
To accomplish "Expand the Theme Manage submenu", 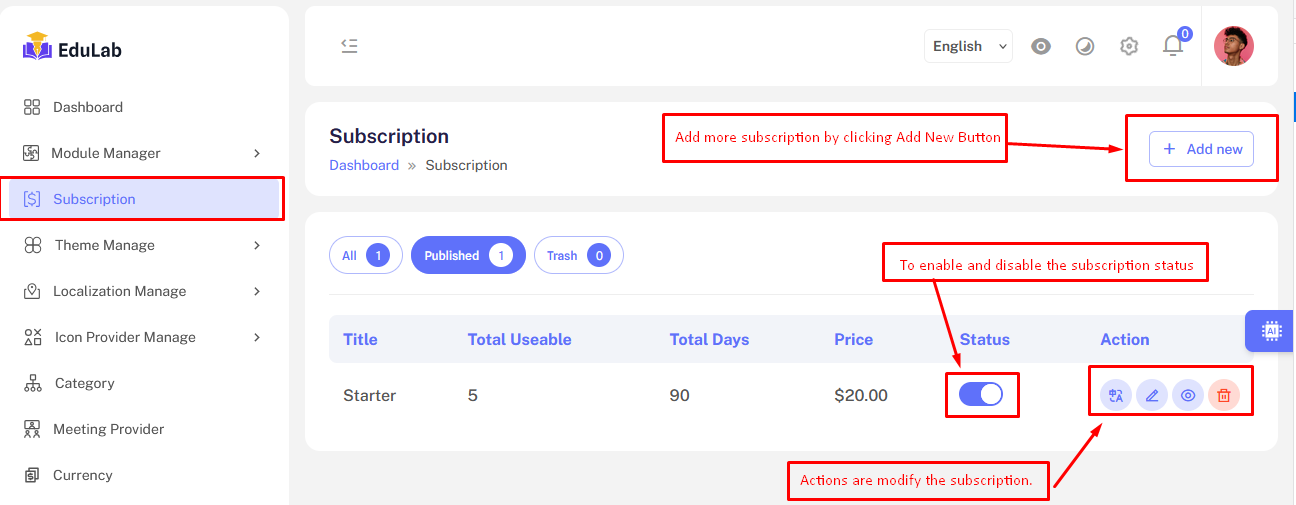I will click(142, 245).
